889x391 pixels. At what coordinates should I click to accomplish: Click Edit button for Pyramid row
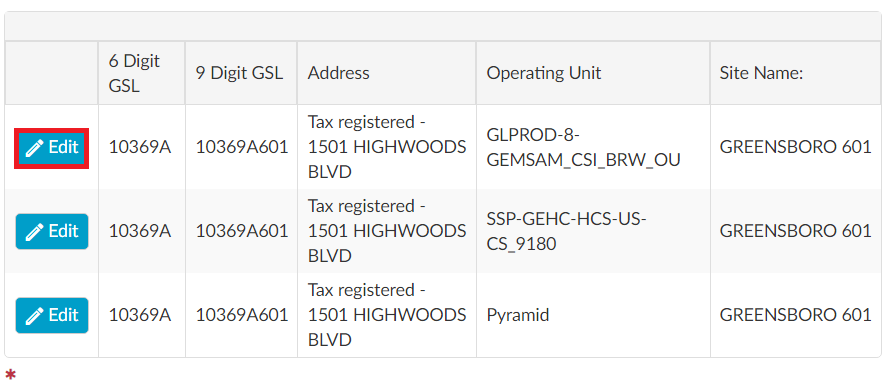(52, 315)
